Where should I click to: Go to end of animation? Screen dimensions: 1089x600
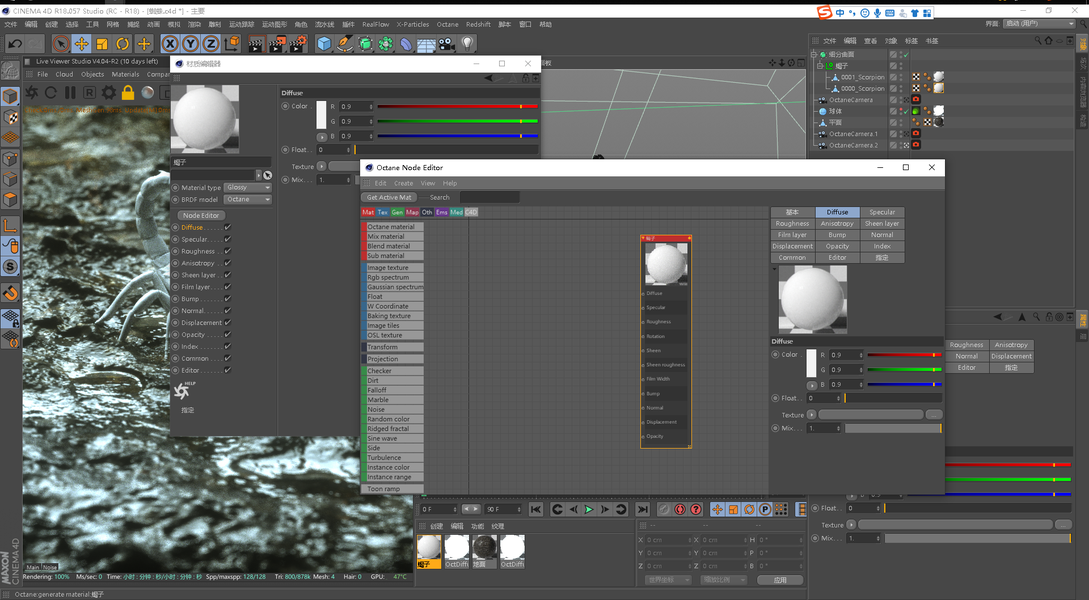[x=642, y=510]
